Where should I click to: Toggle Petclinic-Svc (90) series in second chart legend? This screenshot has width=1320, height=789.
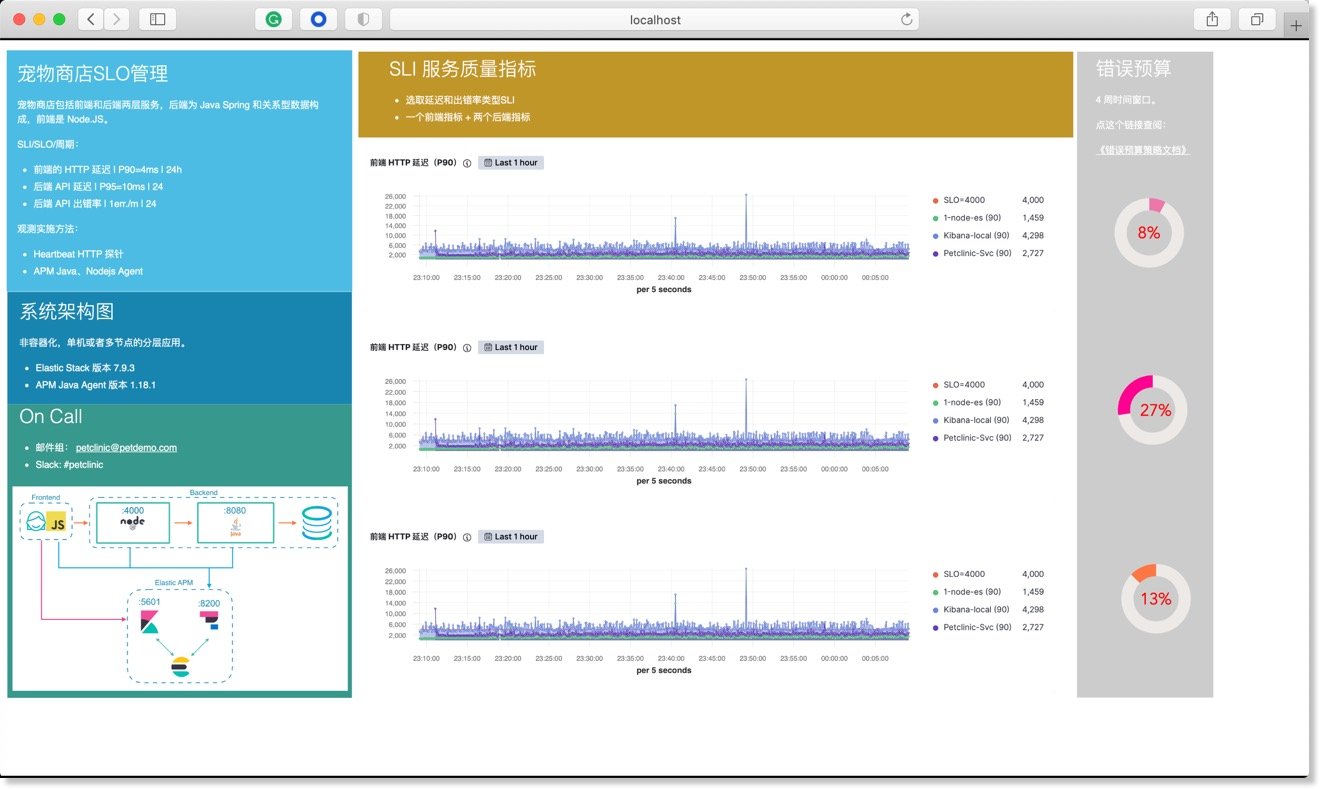977,438
